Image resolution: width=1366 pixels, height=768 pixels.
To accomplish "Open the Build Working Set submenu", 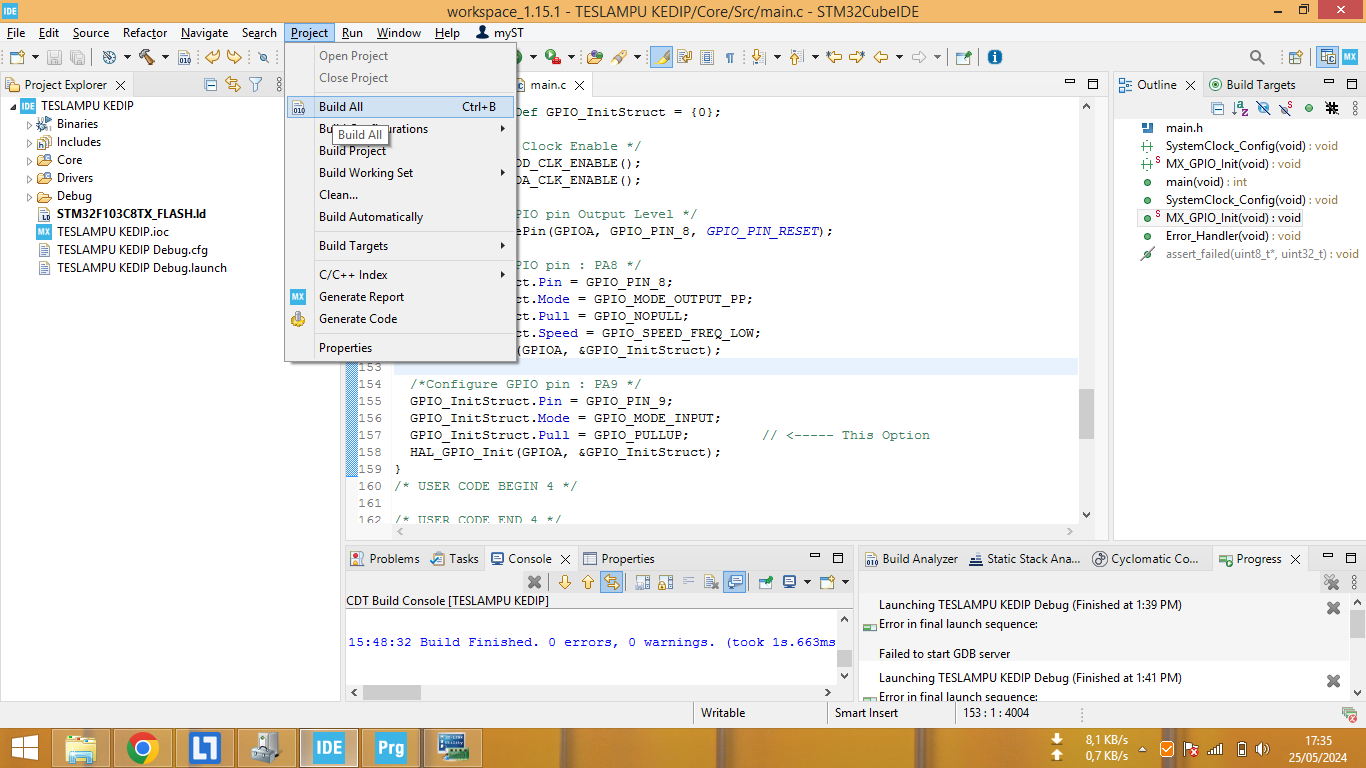I will click(x=400, y=173).
